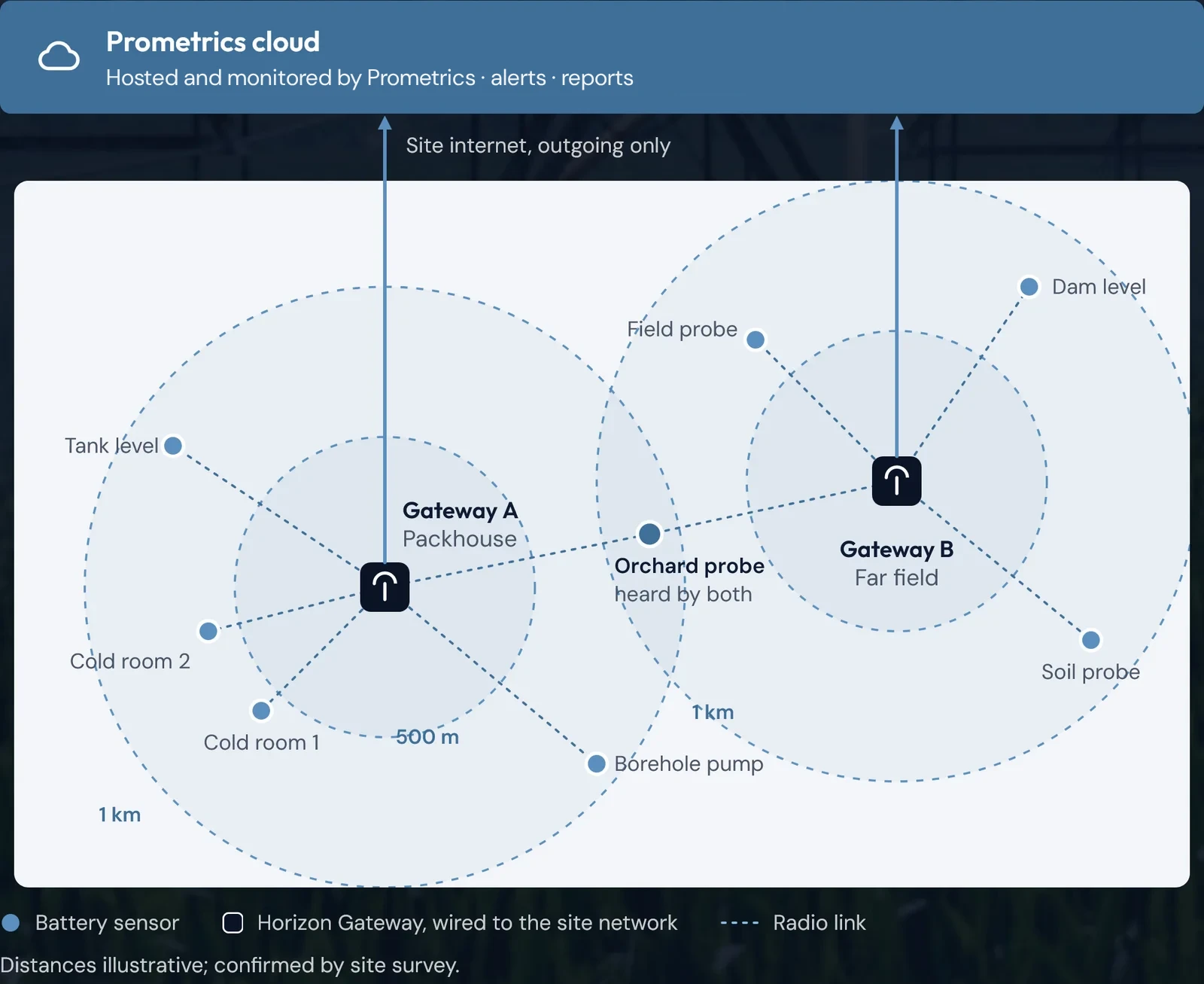Click 'Site internet, outgoing only' label

coord(538,145)
